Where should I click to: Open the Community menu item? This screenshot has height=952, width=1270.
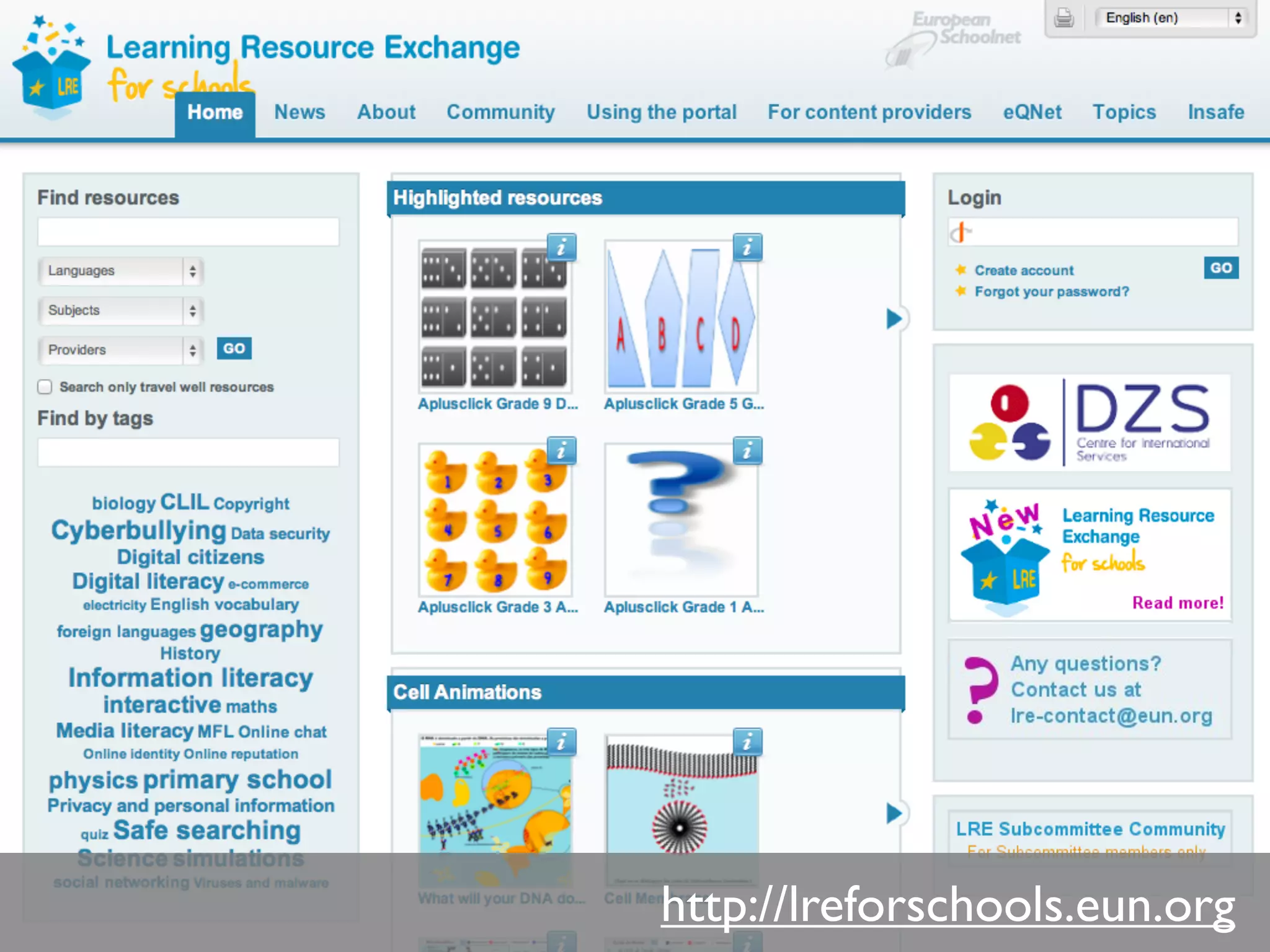(x=500, y=112)
